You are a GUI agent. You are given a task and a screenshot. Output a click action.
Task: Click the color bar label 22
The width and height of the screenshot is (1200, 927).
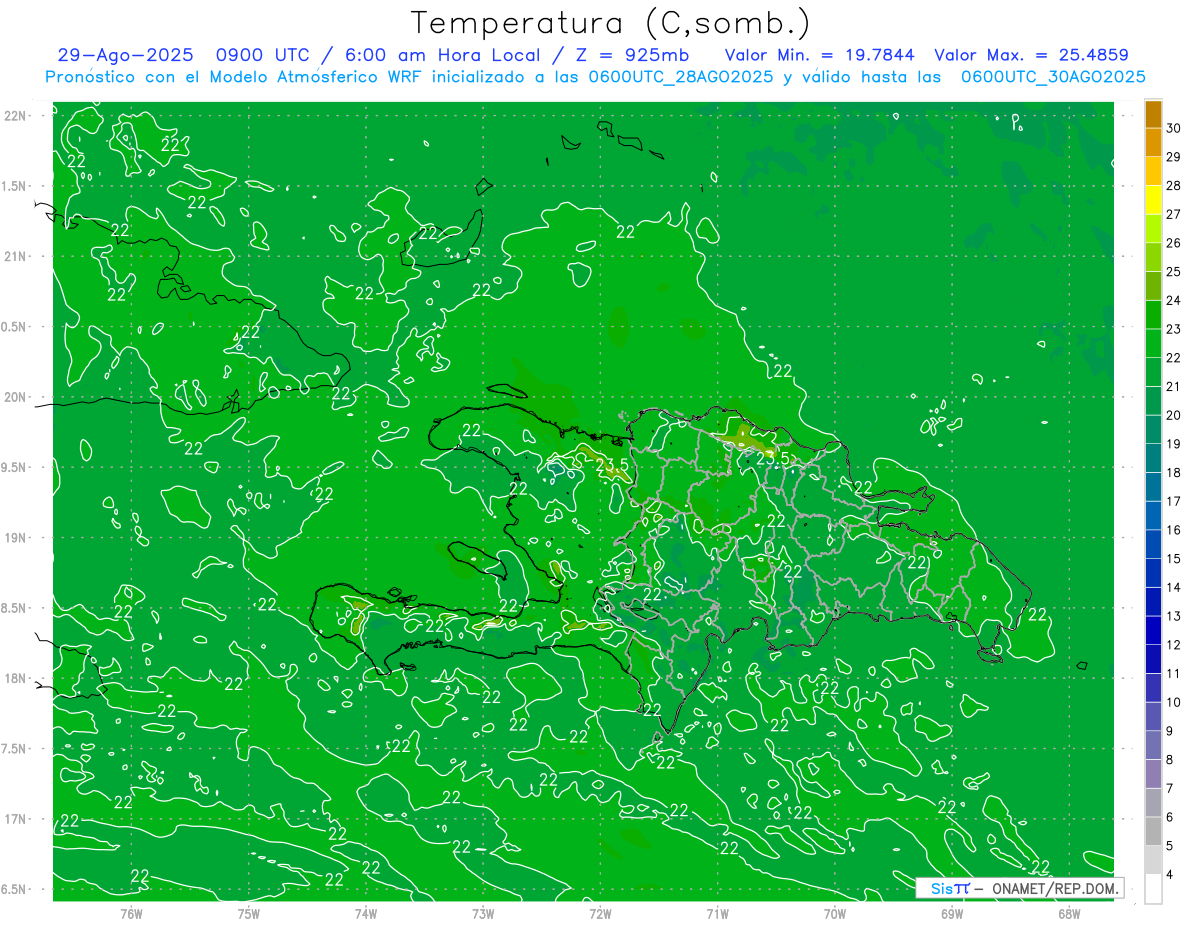tap(1174, 358)
